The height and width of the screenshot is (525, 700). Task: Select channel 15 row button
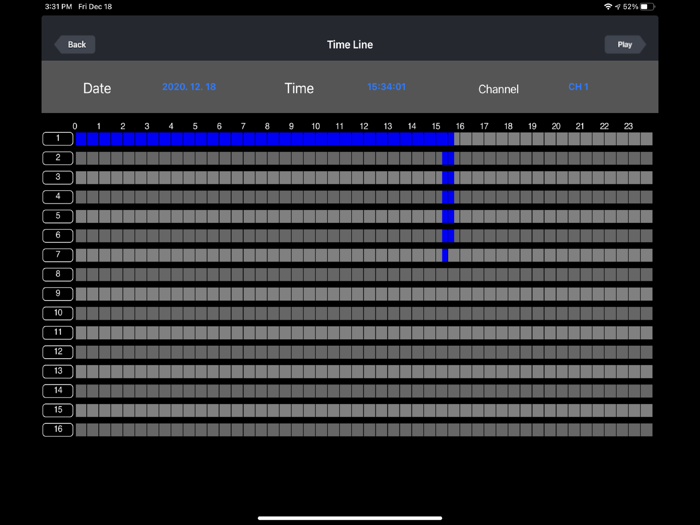pyautogui.click(x=58, y=410)
